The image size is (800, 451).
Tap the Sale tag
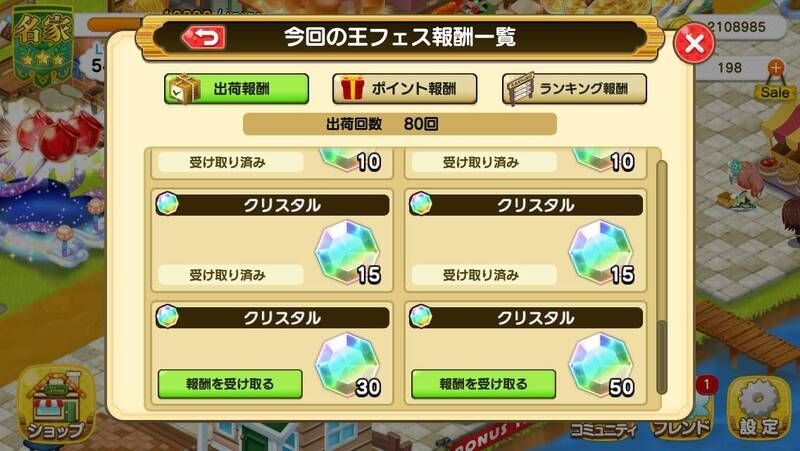pos(775,92)
